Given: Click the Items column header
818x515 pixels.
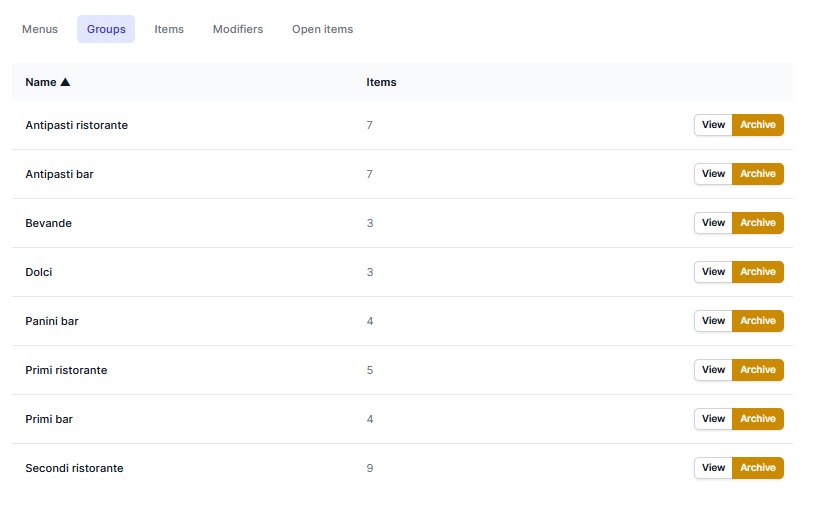Looking at the screenshot, I should click(x=381, y=82).
